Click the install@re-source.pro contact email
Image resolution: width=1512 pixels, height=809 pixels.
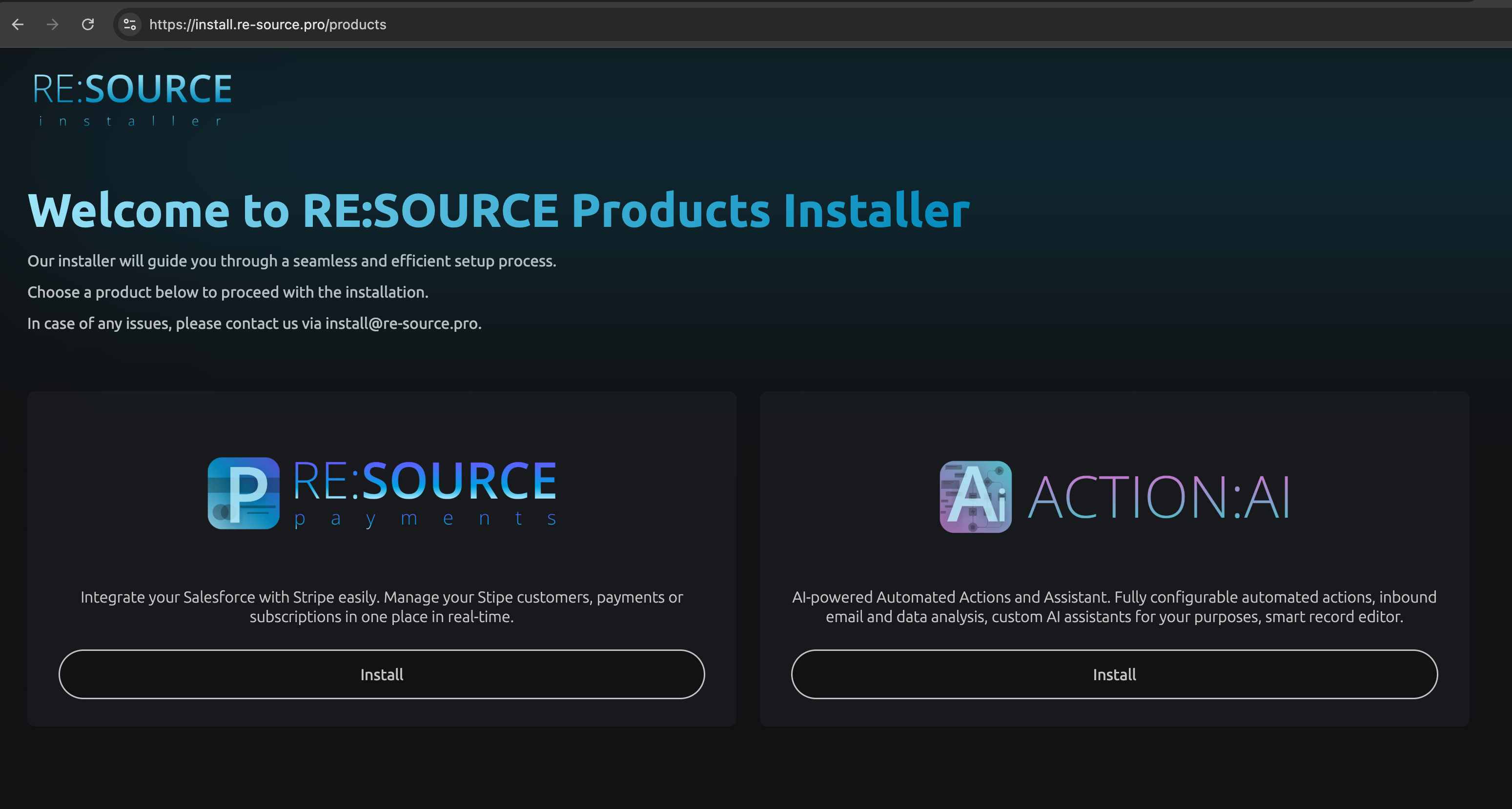402,323
